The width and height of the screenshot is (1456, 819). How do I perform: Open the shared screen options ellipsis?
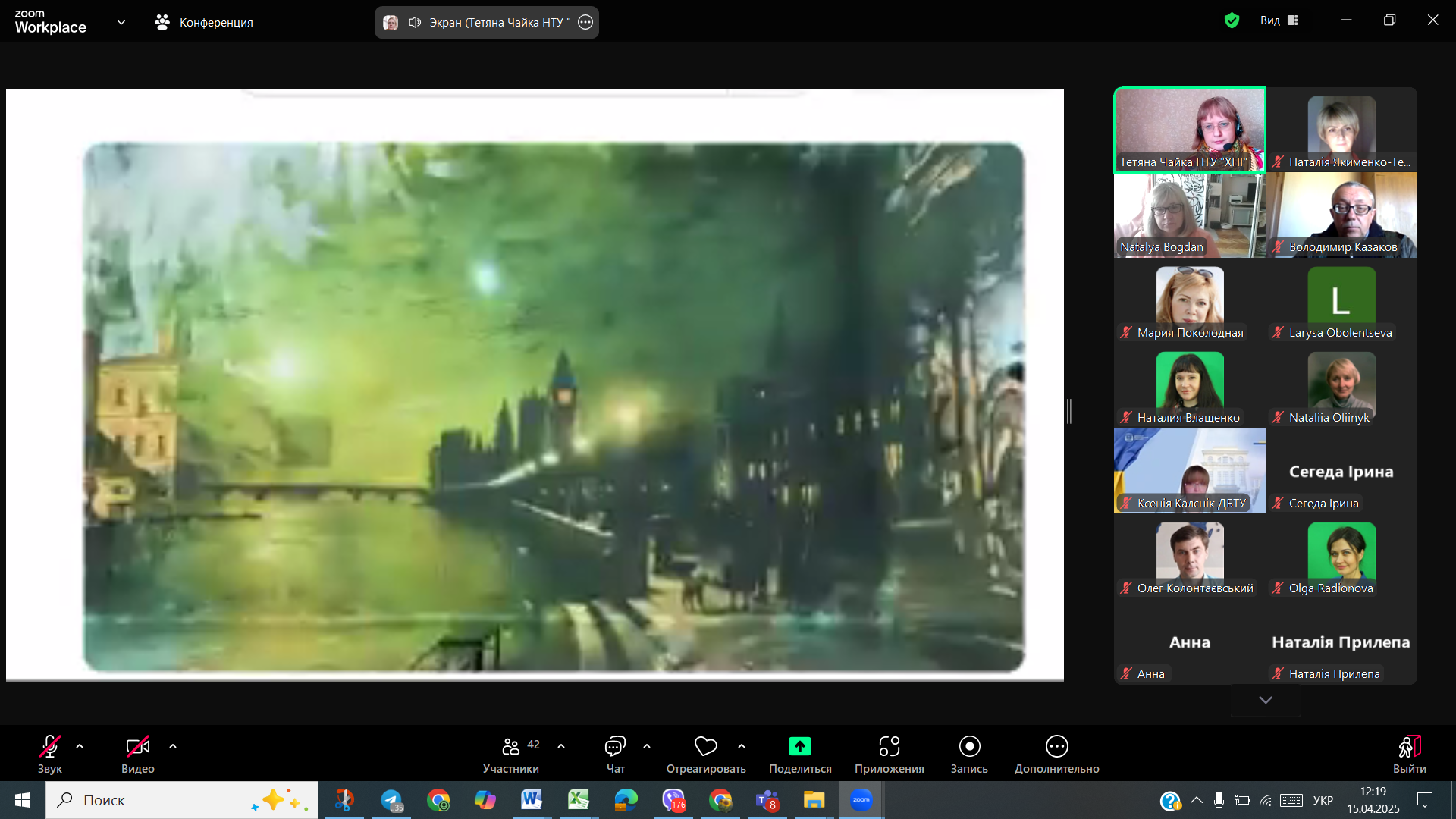click(585, 23)
